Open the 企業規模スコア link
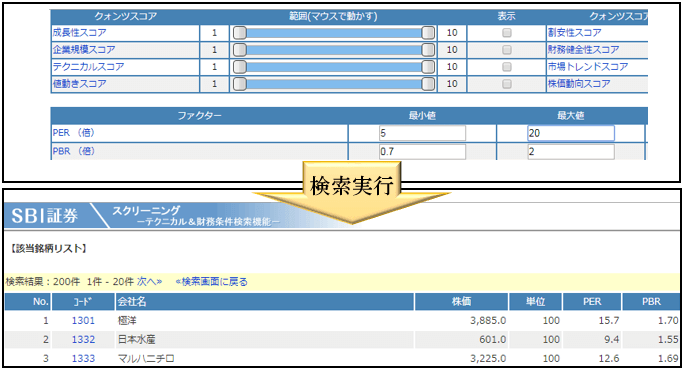Image resolution: width=684 pixels, height=373 pixels. click(x=84, y=50)
